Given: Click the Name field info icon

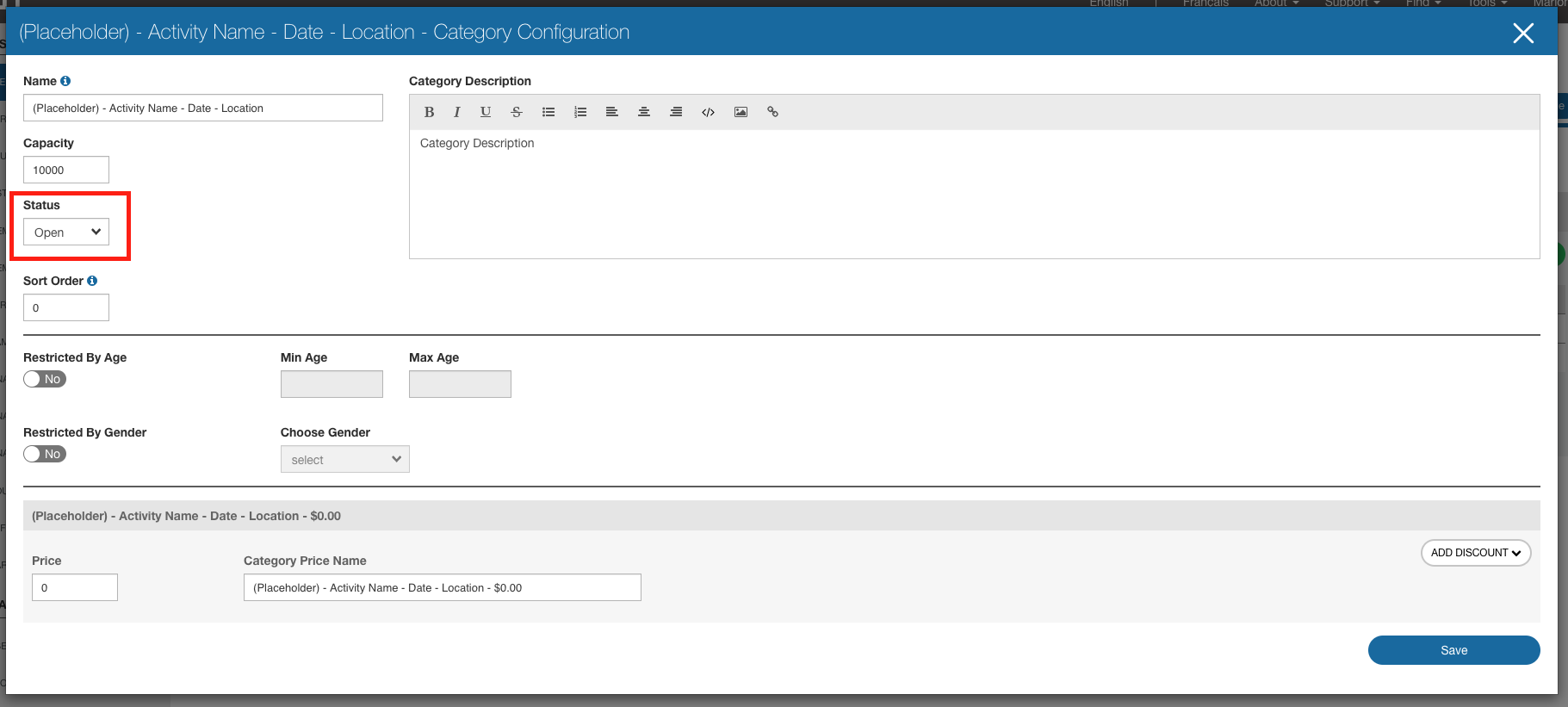Looking at the screenshot, I should [x=65, y=81].
